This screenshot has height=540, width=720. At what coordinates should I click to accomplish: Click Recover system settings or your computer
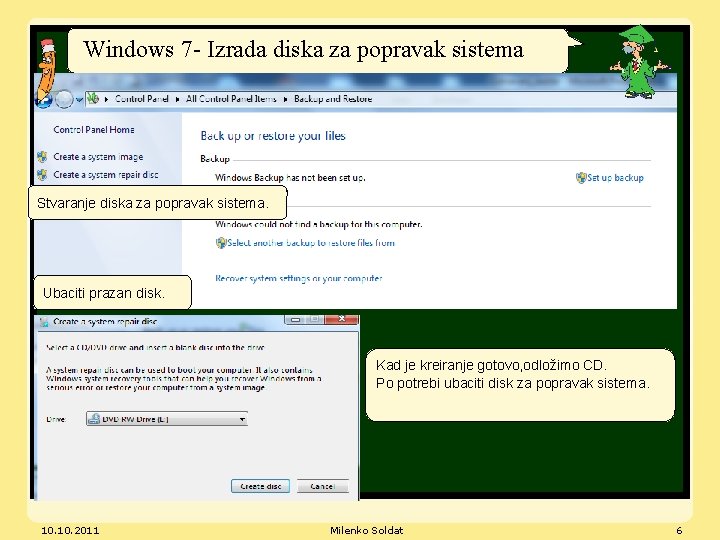[298, 278]
